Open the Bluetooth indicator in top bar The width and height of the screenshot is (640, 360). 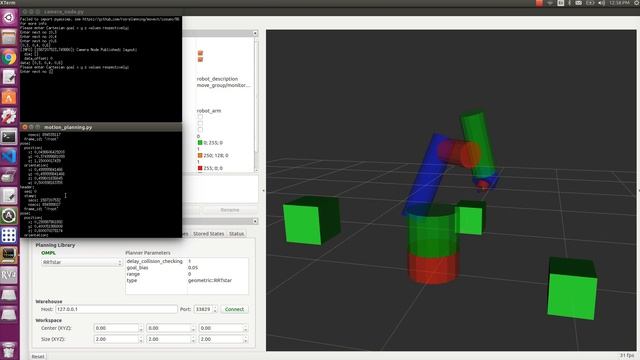(570, 3)
